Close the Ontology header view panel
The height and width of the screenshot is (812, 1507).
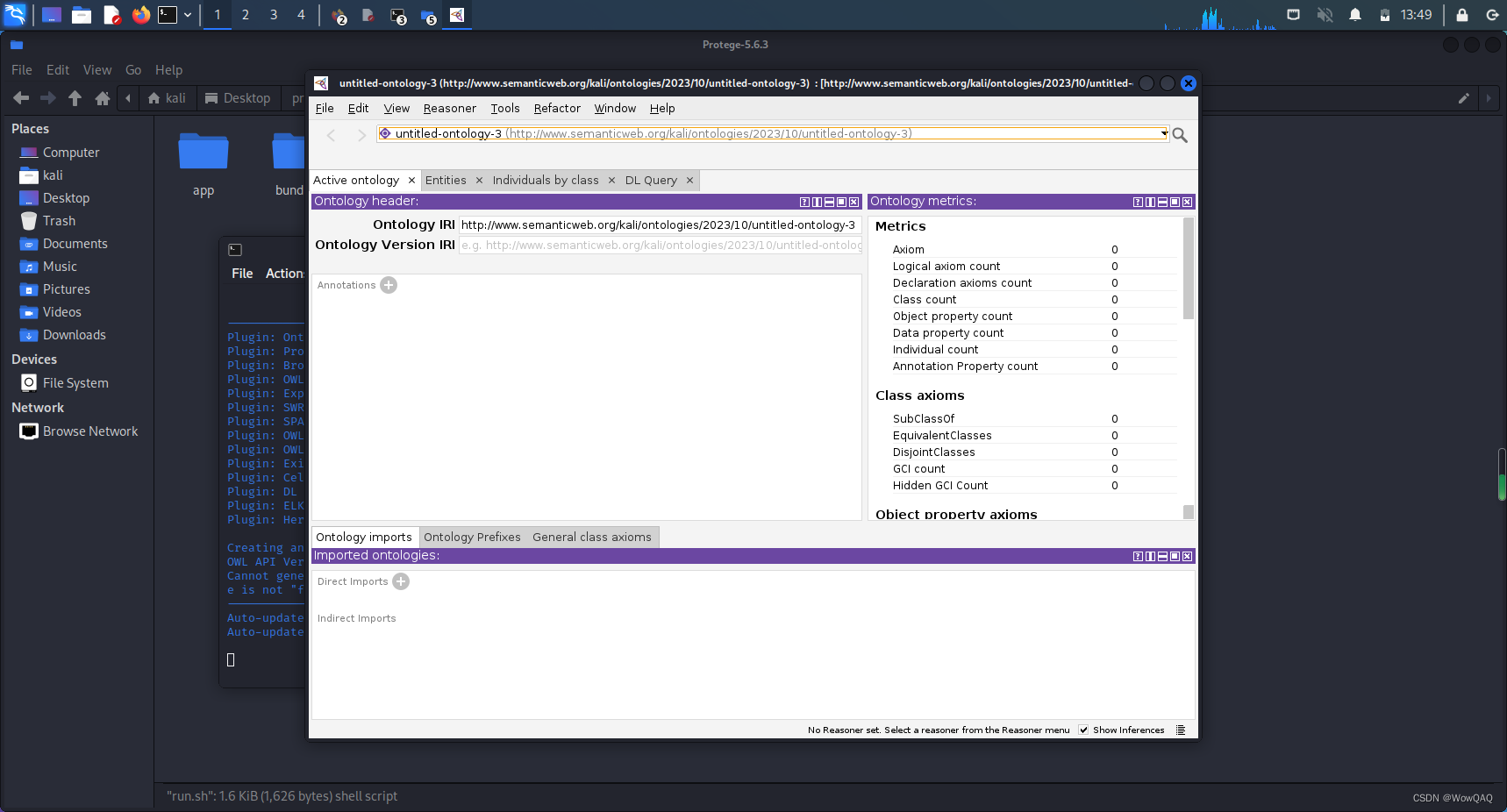click(x=853, y=202)
